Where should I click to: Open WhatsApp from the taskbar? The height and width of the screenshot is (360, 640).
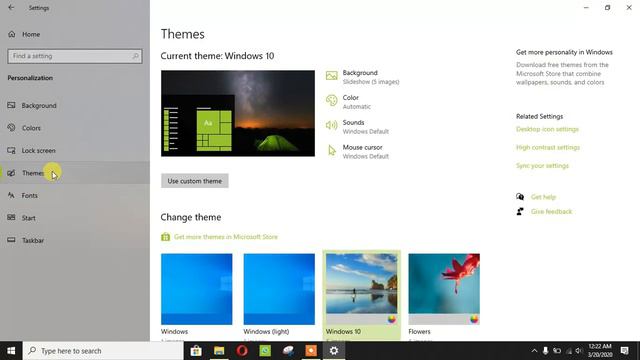click(265, 351)
